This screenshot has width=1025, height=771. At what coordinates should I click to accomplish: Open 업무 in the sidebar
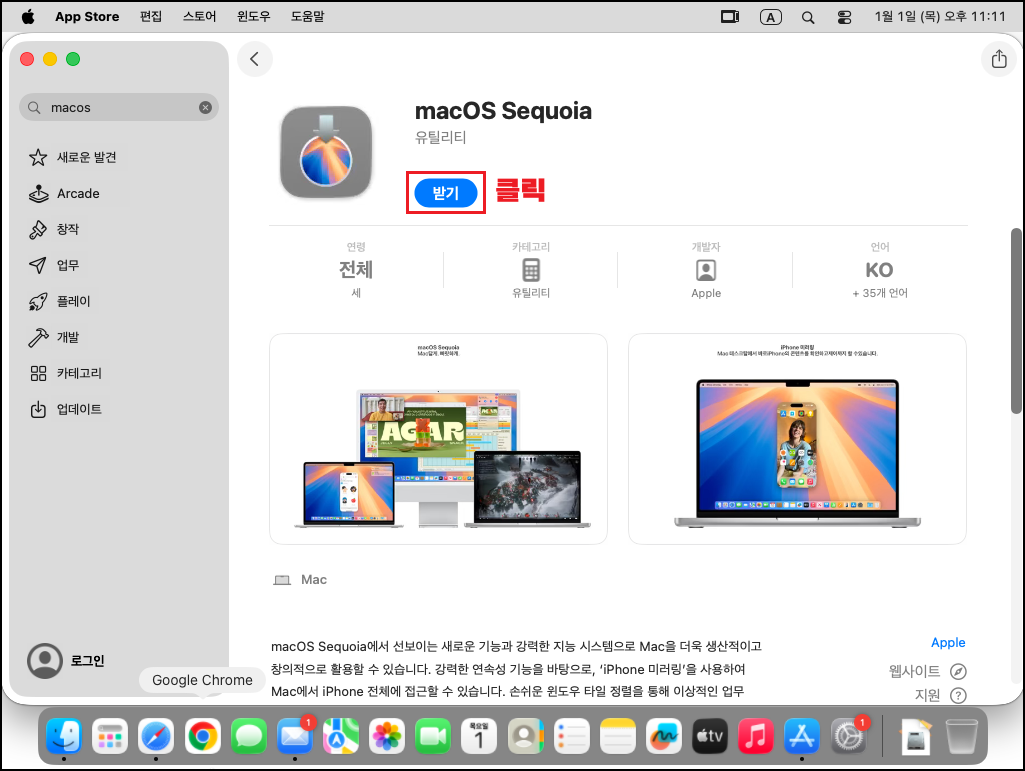pyautogui.click(x=56, y=266)
